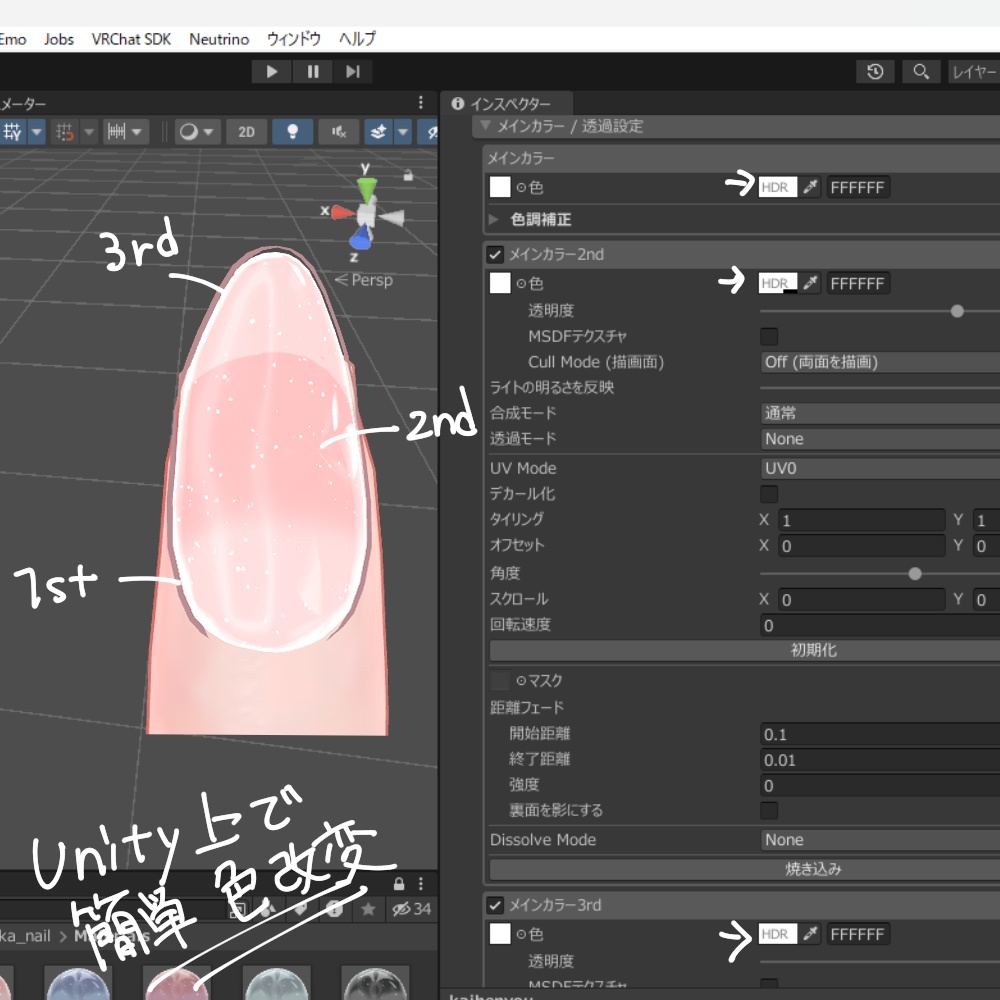Click the Project favorites star icon
Screen dimensions: 1000x1000
(x=368, y=909)
